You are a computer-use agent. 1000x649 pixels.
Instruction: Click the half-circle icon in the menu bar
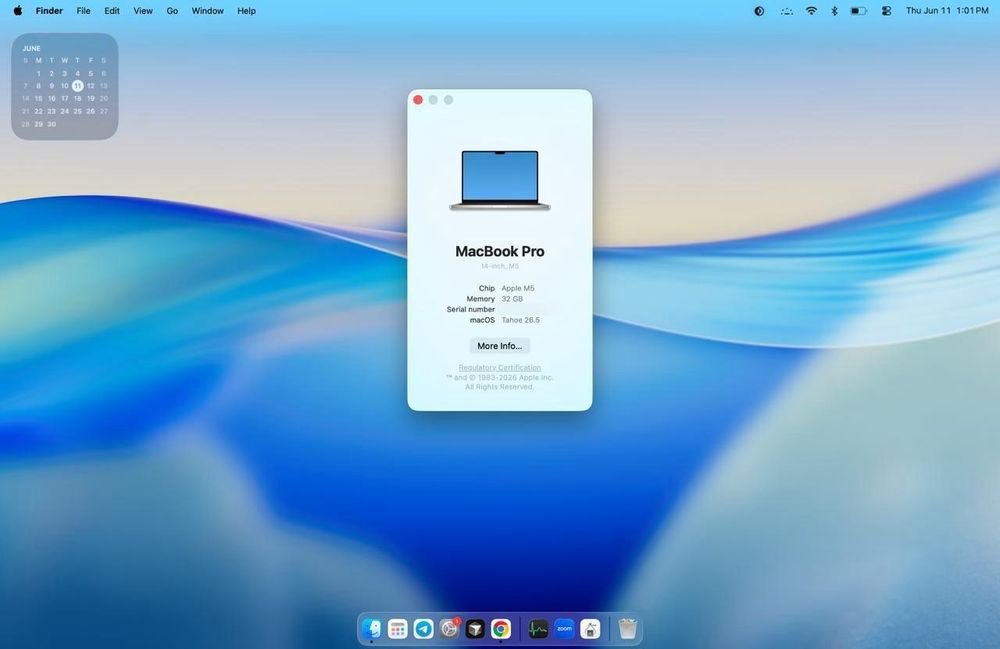759,11
